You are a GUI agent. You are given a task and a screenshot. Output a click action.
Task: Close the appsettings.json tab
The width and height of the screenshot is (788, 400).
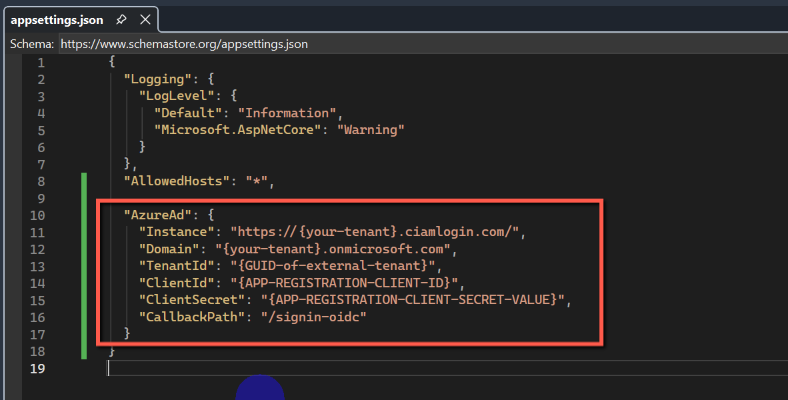click(144, 19)
